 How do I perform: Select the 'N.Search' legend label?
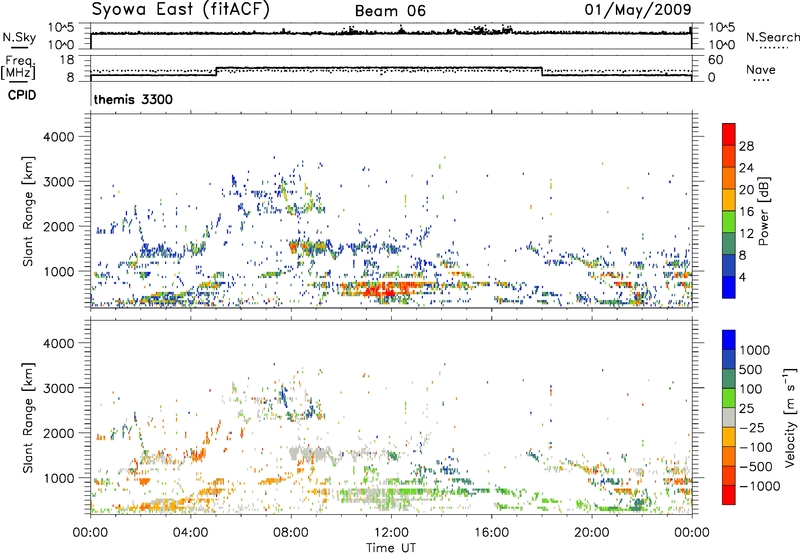[x=772, y=37]
